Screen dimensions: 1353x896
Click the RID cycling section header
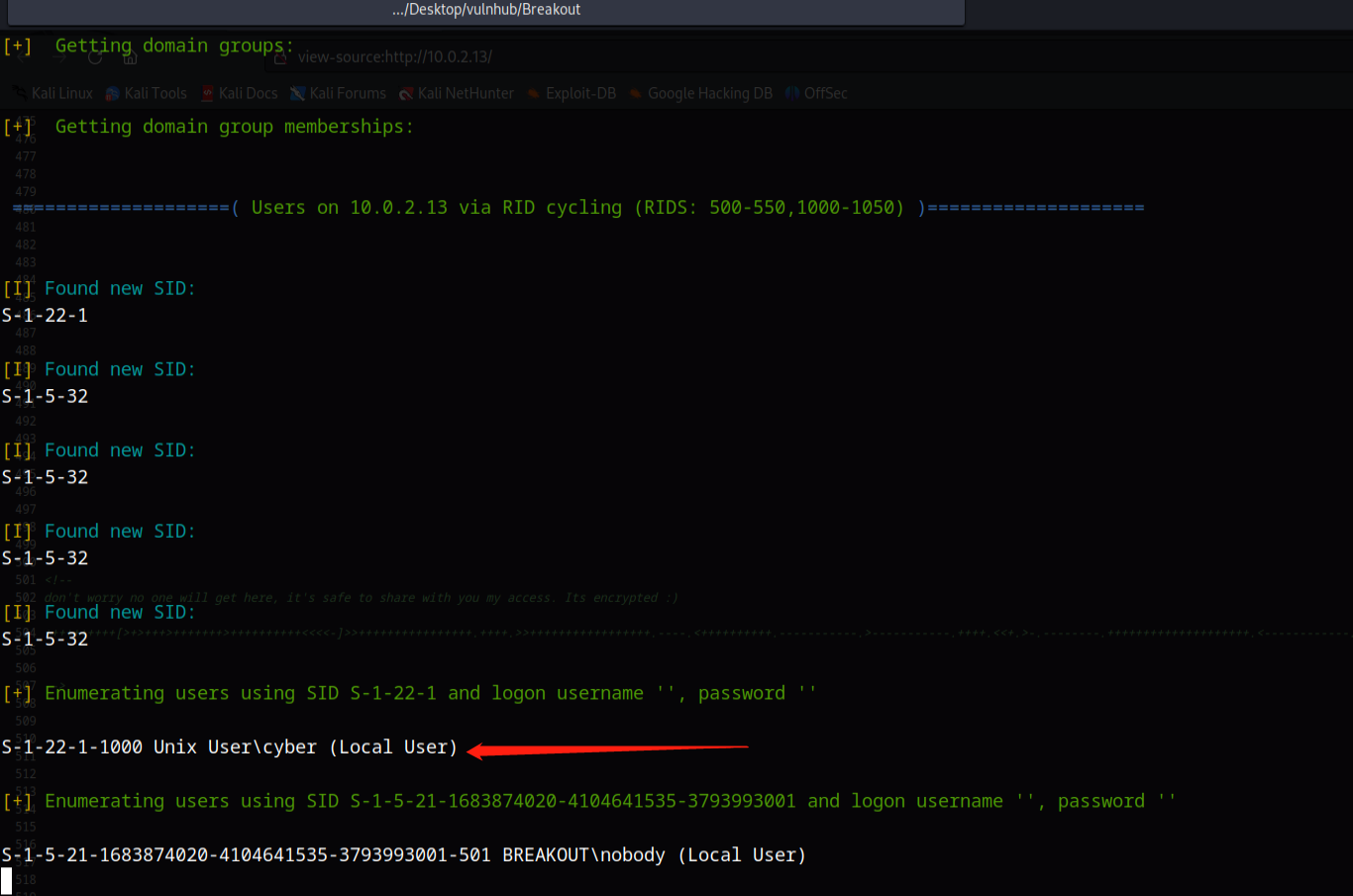577,208
